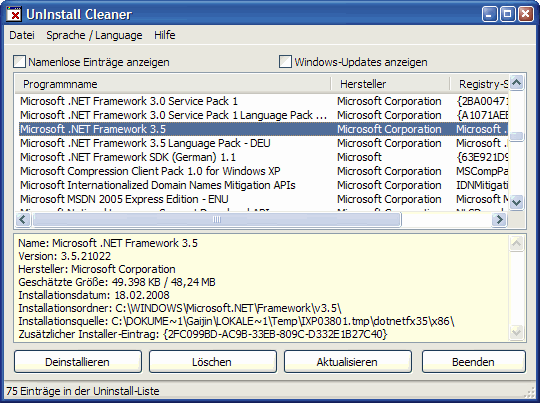The height and width of the screenshot is (403, 540).
Task: Click the Geschätzte Größe line
Action: pos(117,282)
